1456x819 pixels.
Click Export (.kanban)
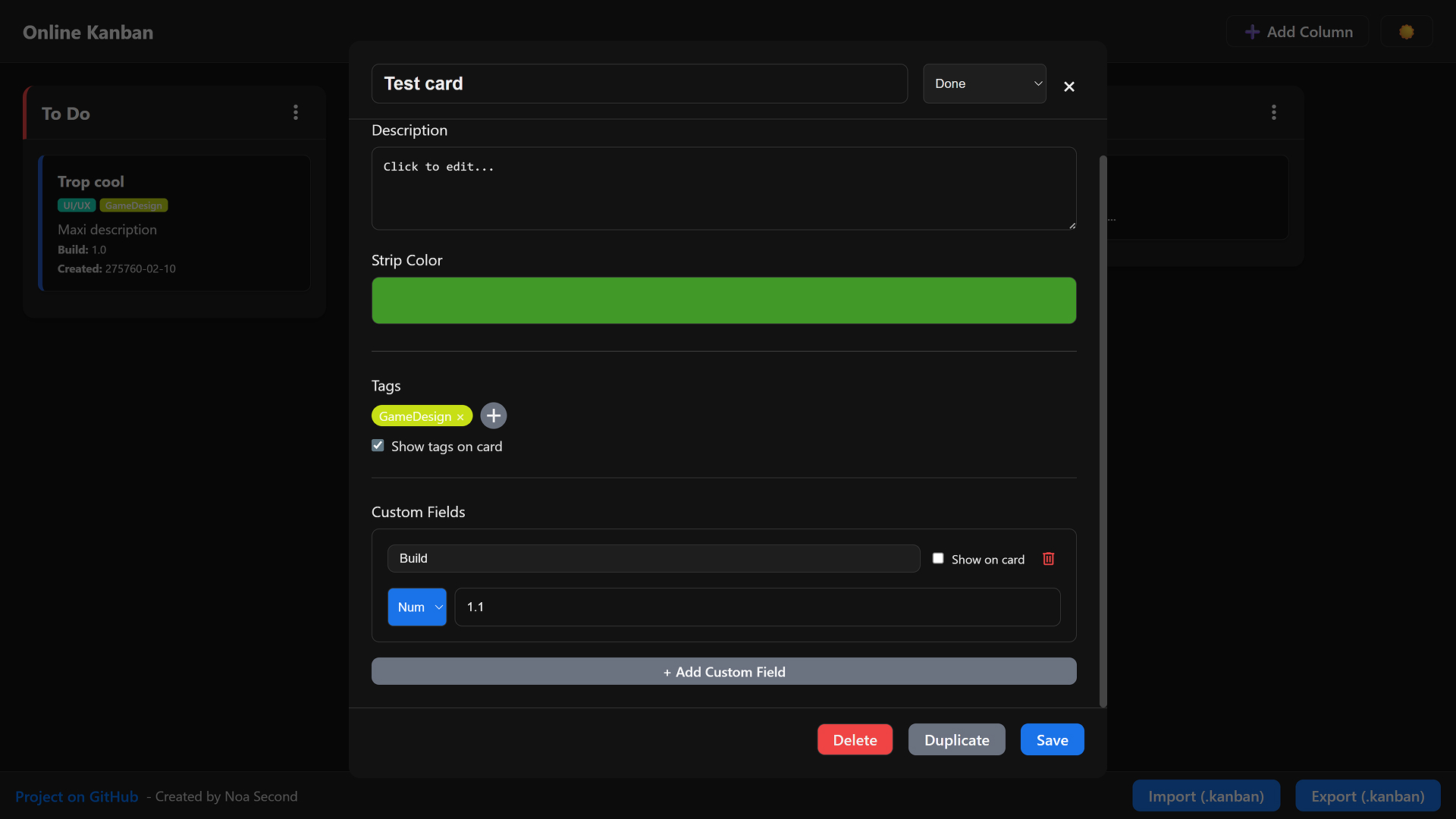(1368, 795)
